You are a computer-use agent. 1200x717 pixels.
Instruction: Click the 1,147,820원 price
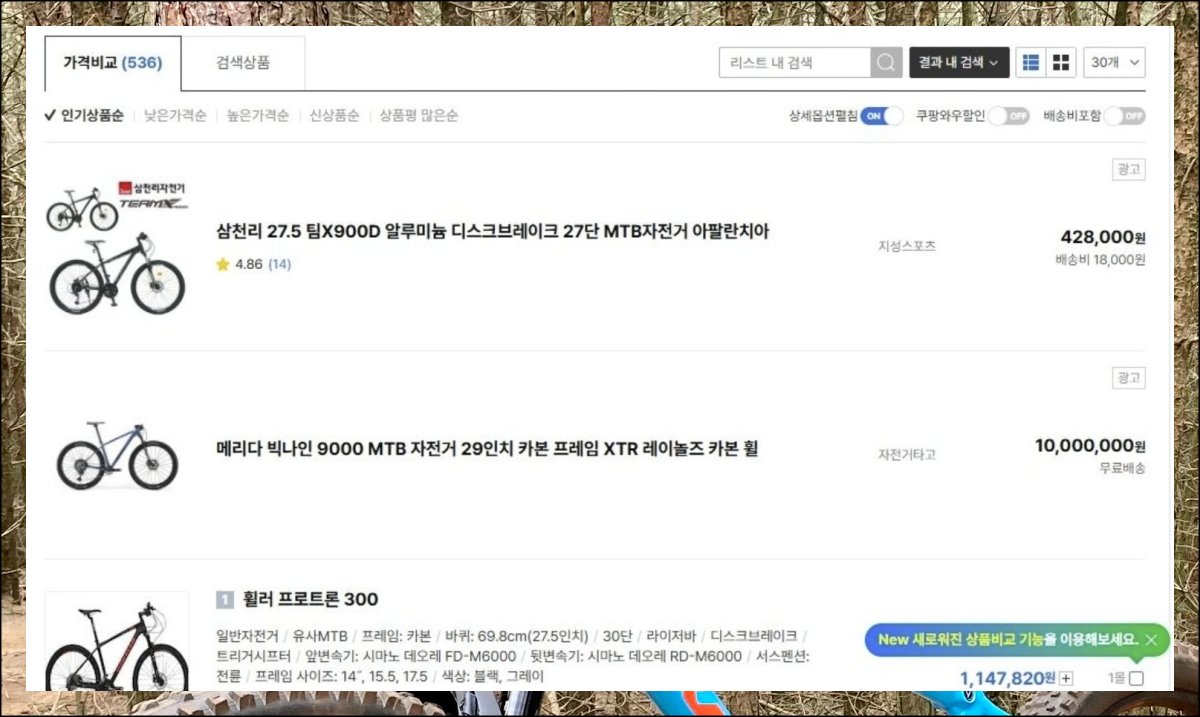(1008, 678)
